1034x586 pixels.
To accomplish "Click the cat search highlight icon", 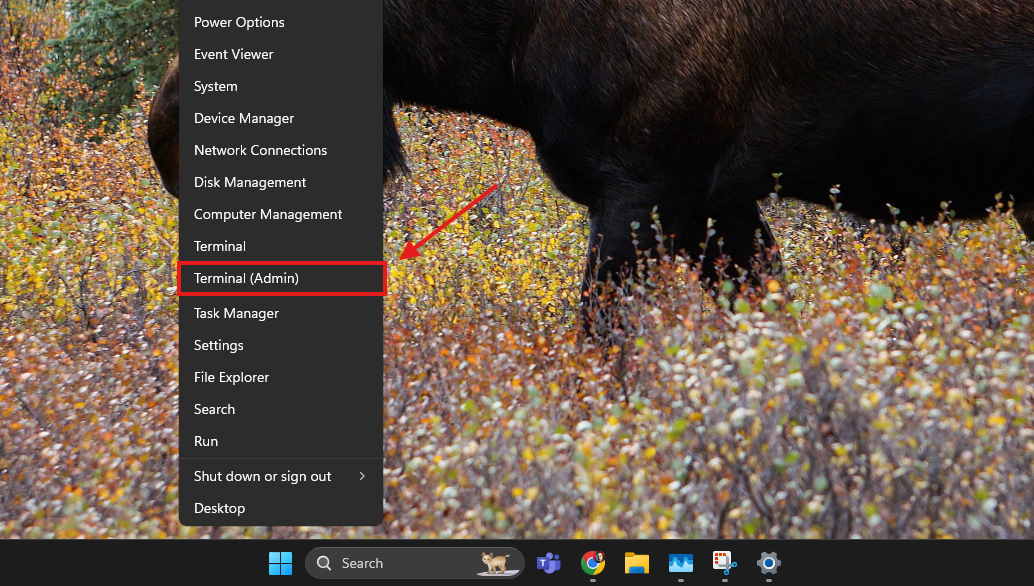I will (x=495, y=563).
